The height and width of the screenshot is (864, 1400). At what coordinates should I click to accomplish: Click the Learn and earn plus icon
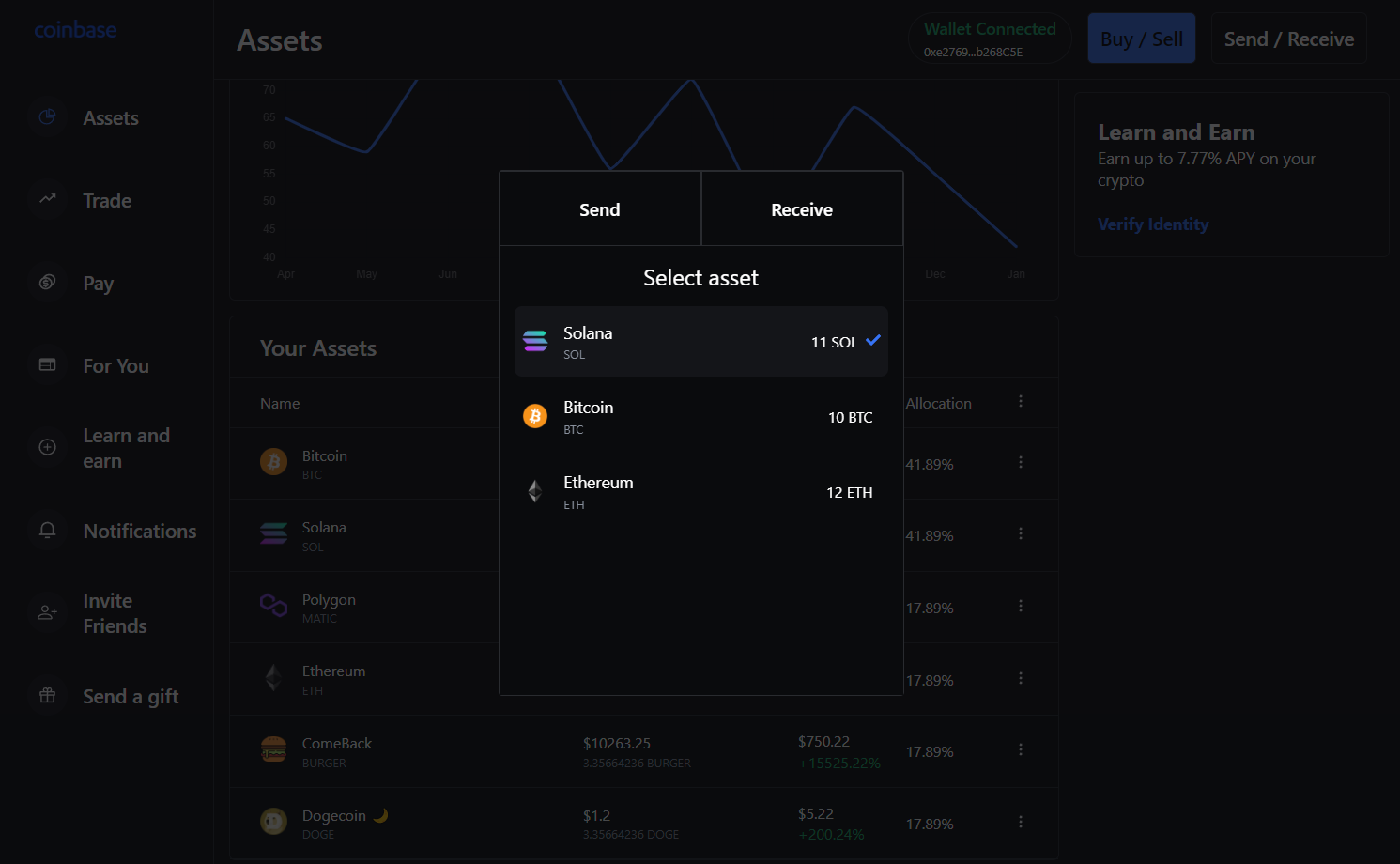[47, 447]
